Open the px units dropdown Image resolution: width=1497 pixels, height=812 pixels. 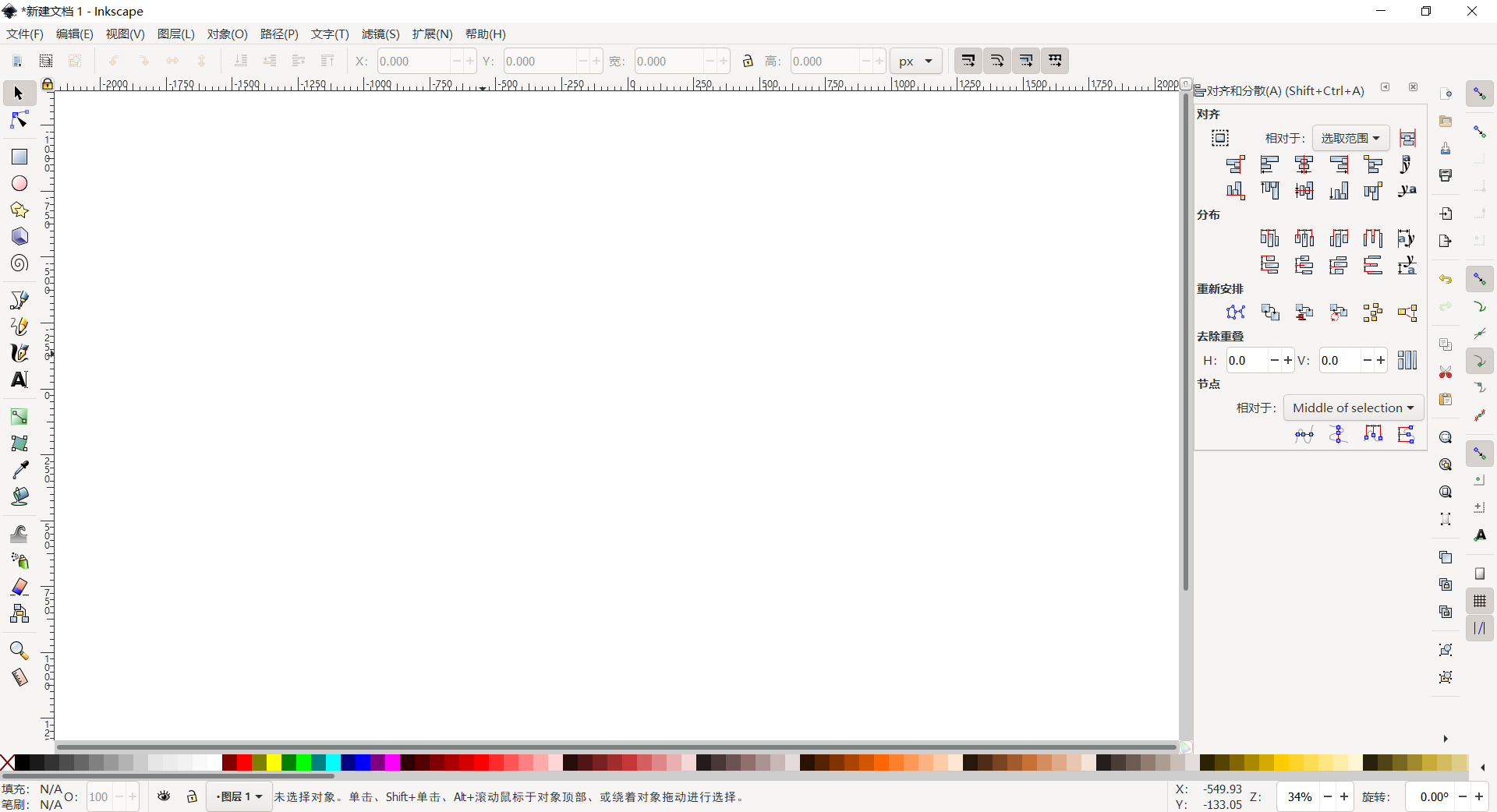pyautogui.click(x=915, y=61)
